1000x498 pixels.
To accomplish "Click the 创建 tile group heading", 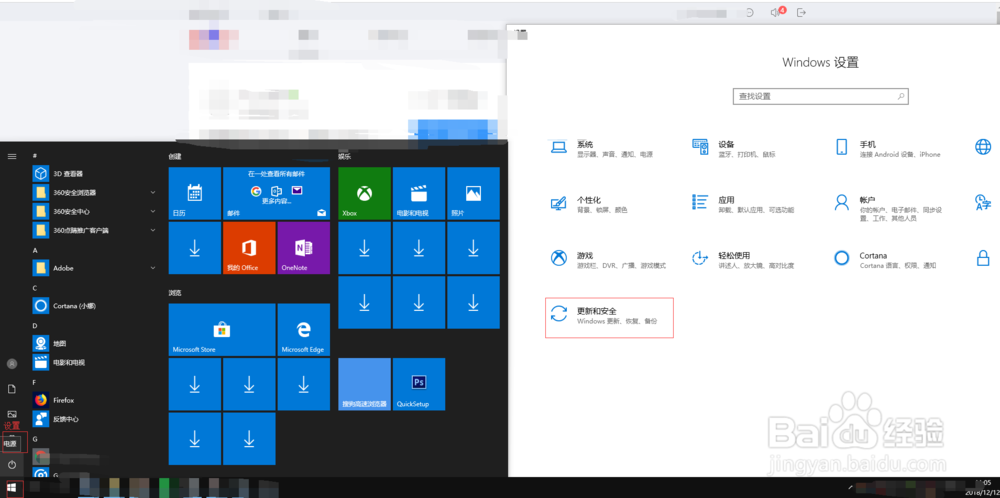I will [x=175, y=156].
